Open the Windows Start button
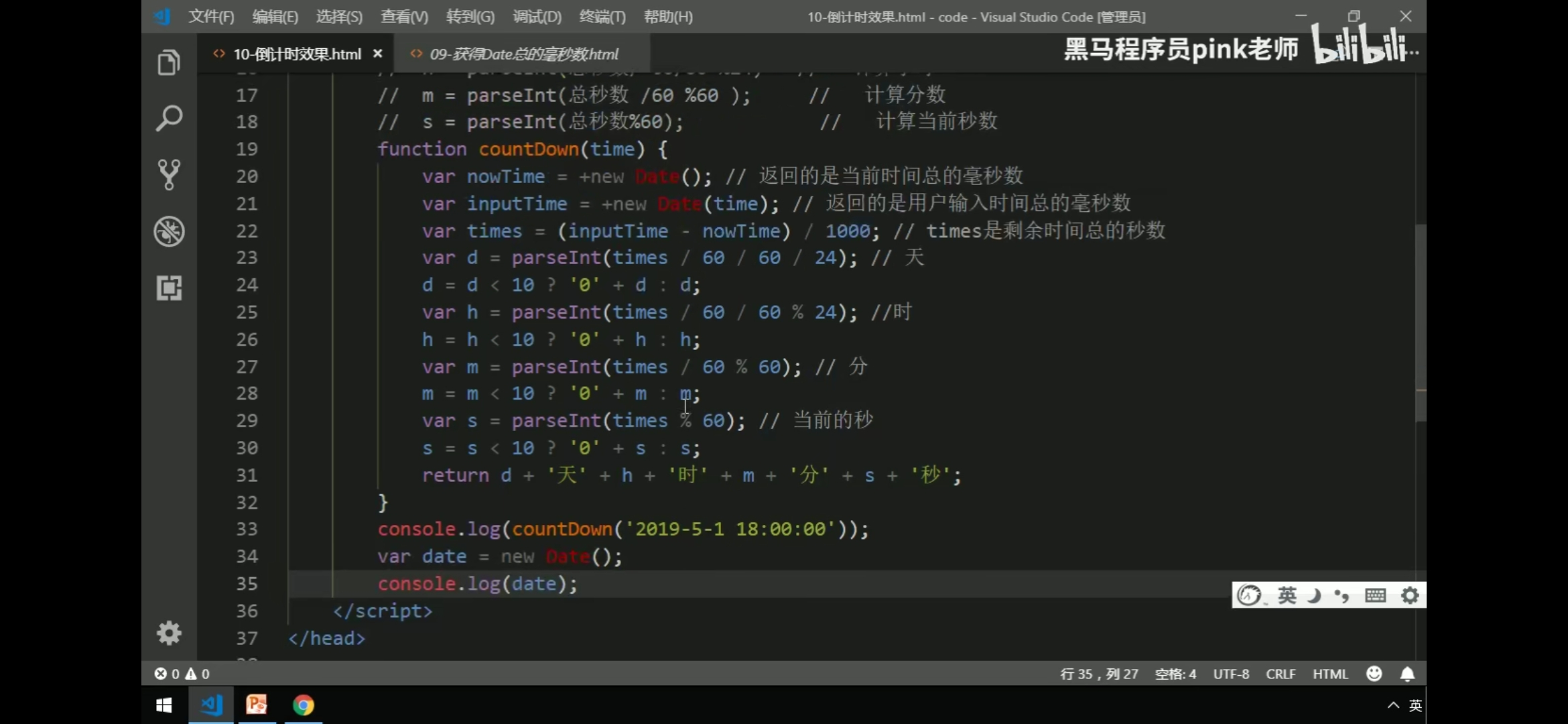 coord(164,705)
